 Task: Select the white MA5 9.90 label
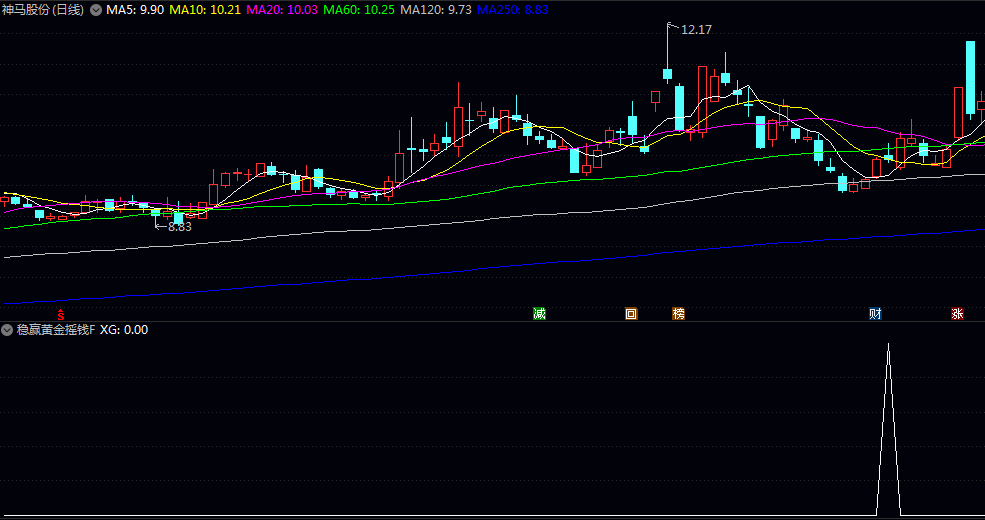coord(135,10)
